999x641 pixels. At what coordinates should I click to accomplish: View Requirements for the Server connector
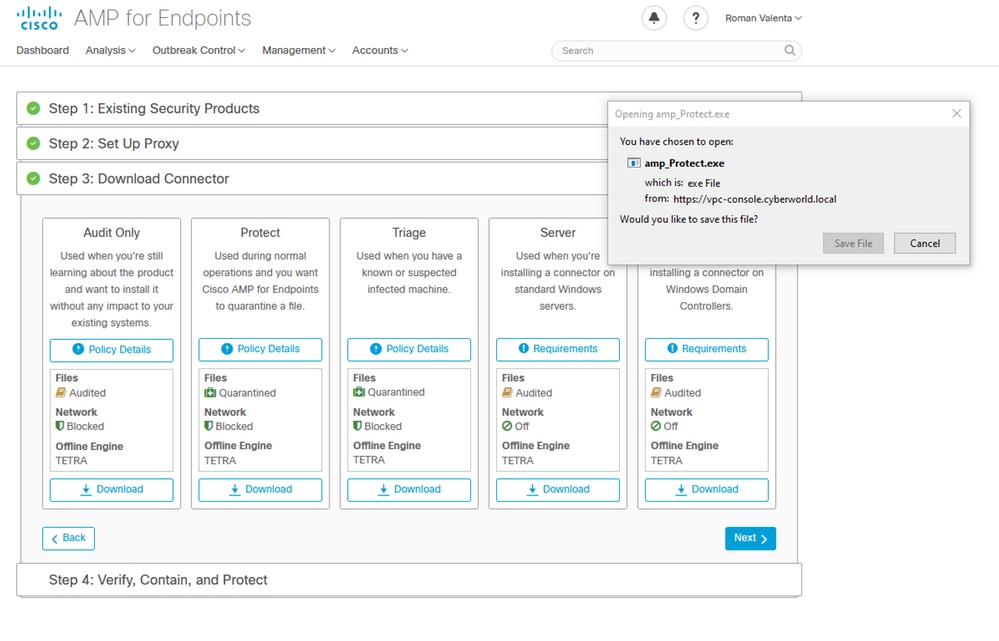click(557, 349)
